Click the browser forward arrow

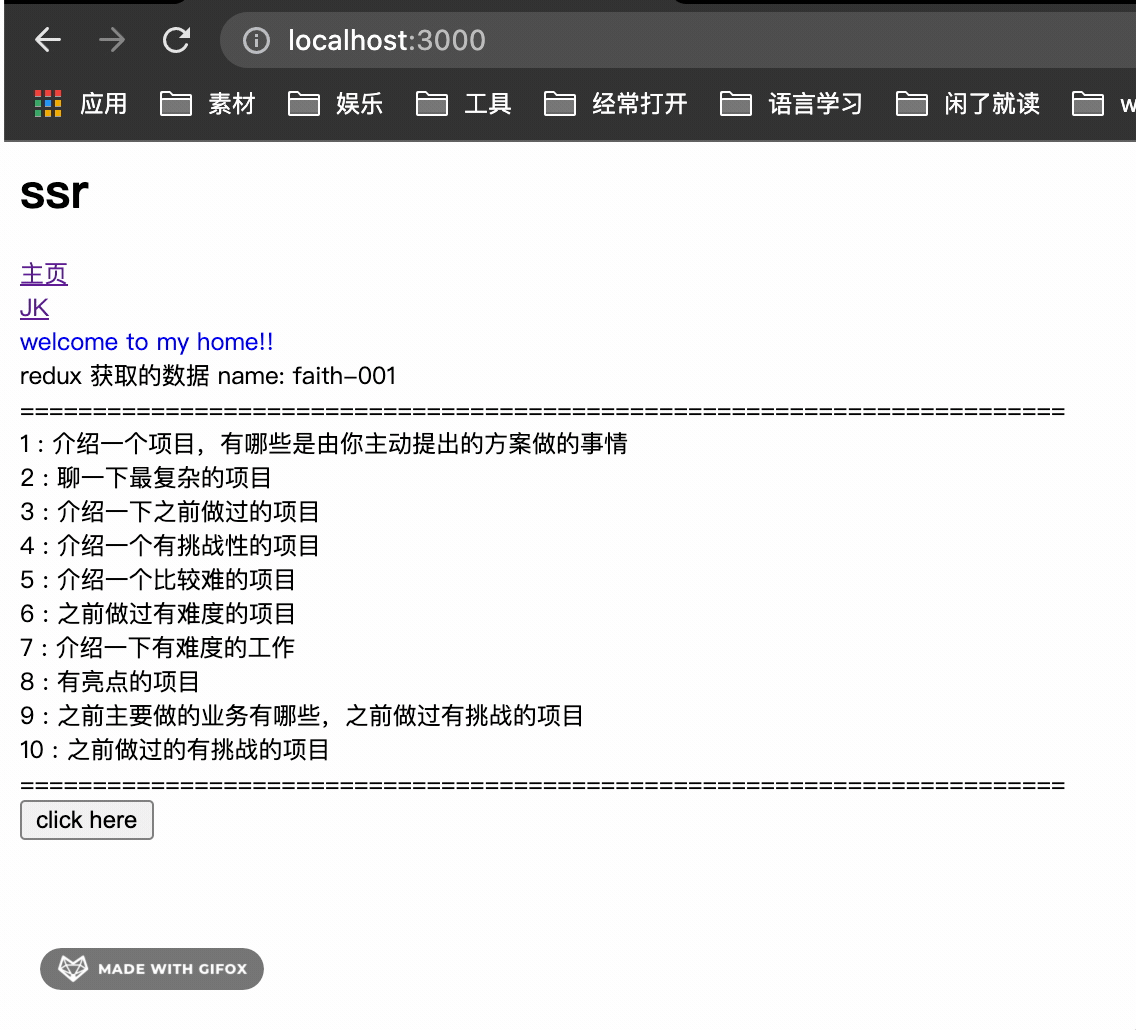click(x=112, y=40)
